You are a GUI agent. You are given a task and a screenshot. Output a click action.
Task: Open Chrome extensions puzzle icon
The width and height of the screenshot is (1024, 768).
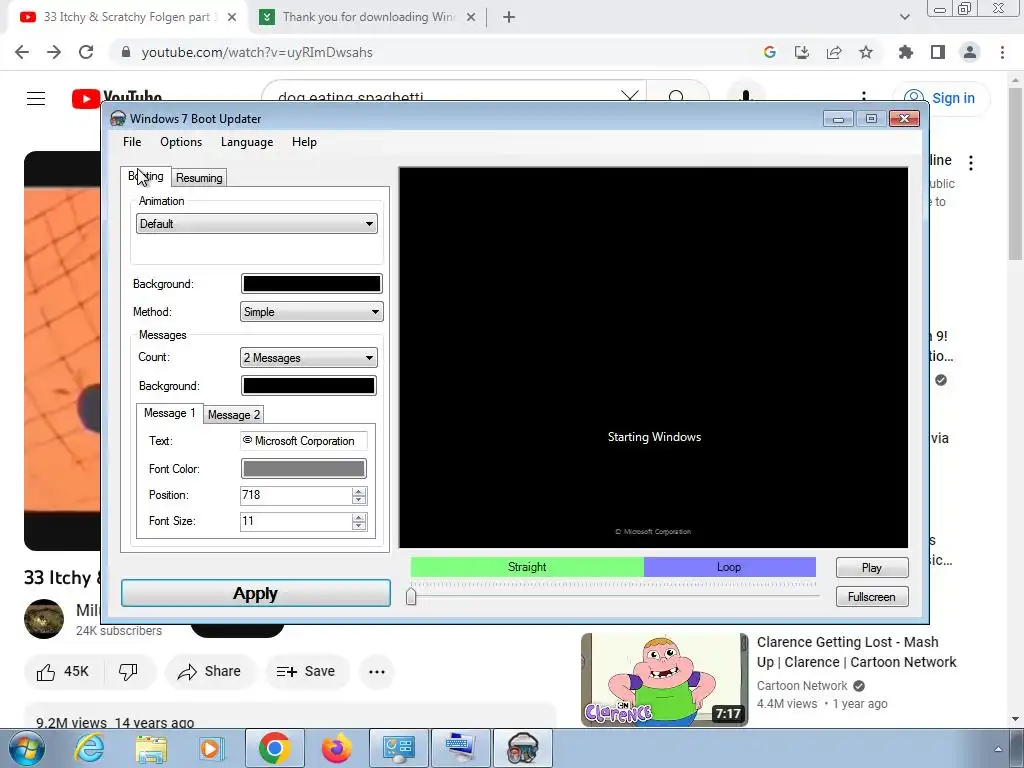906,52
